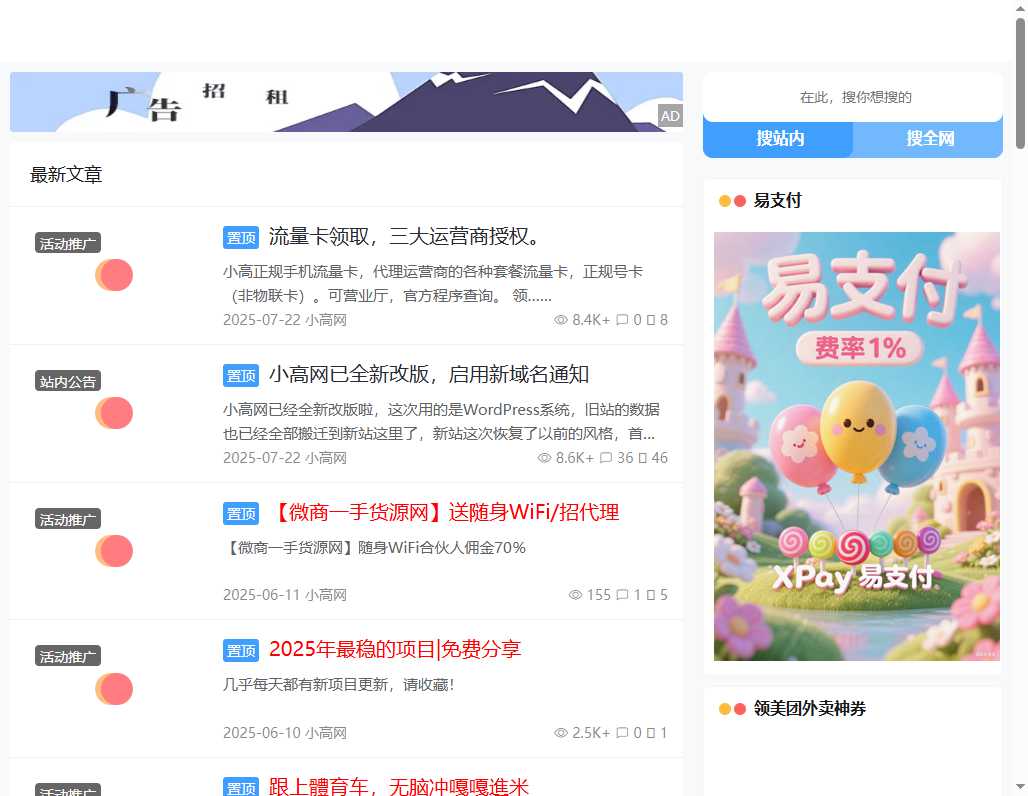The image size is (1028, 796).
Task: Click the comment icon on 流量卡领取 article
Action: [622, 320]
